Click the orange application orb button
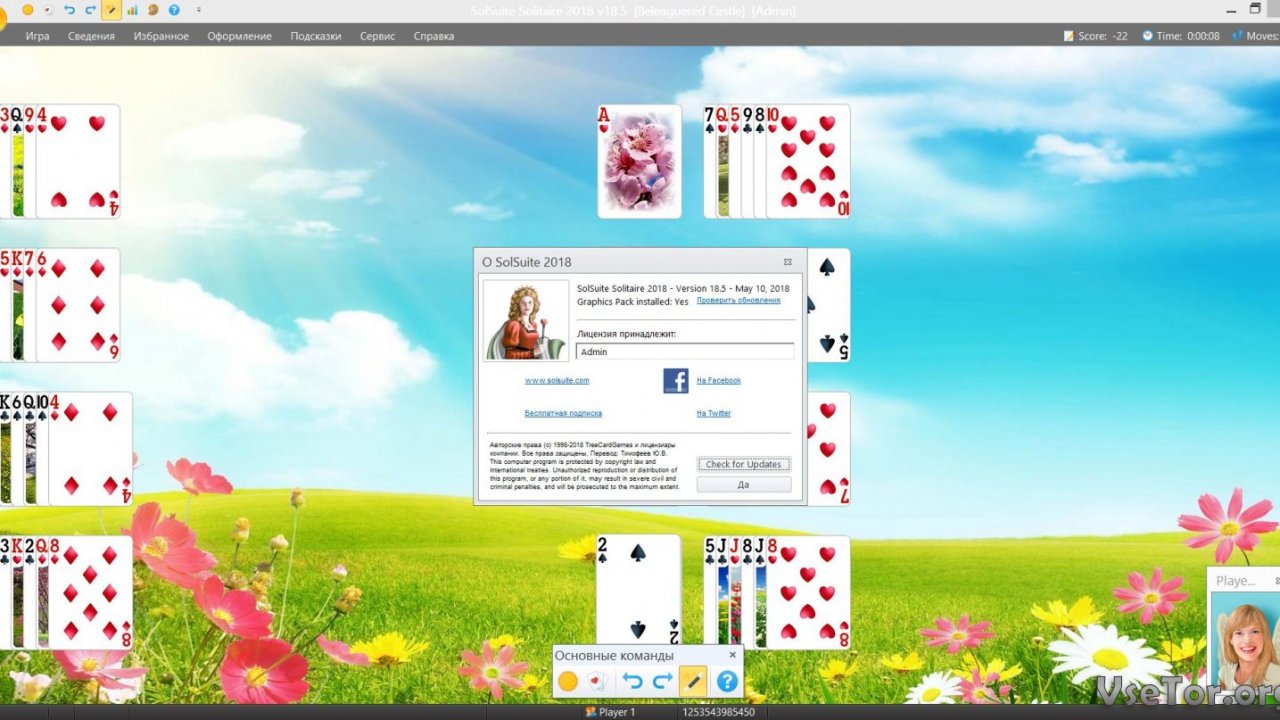Image resolution: width=1280 pixels, height=720 pixels. 1,18
